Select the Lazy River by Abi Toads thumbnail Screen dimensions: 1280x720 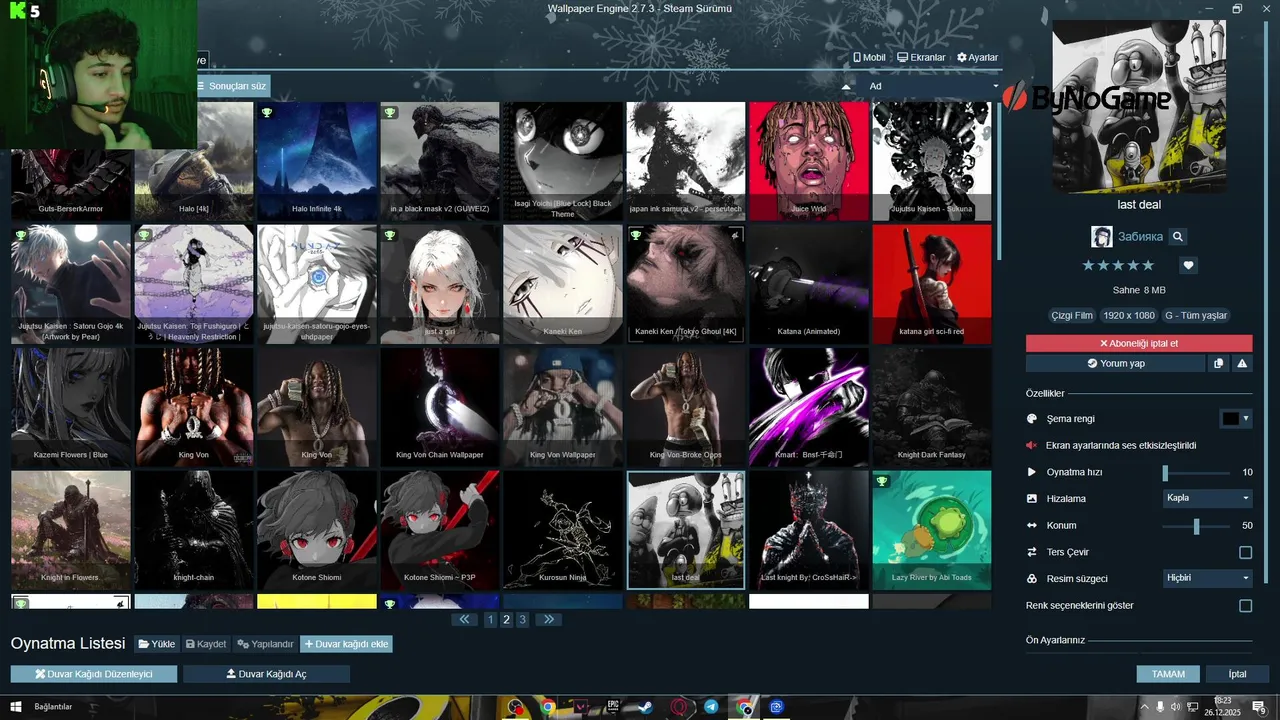click(932, 530)
